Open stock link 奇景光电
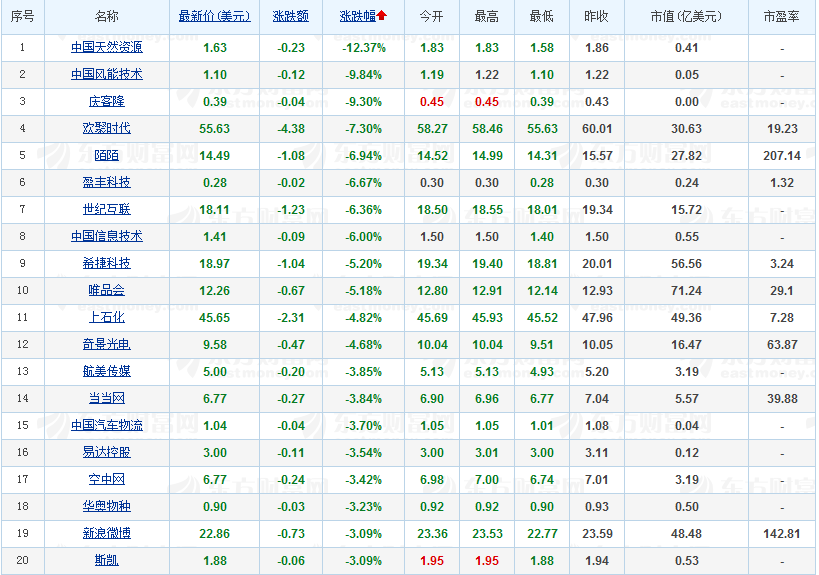 107,344
